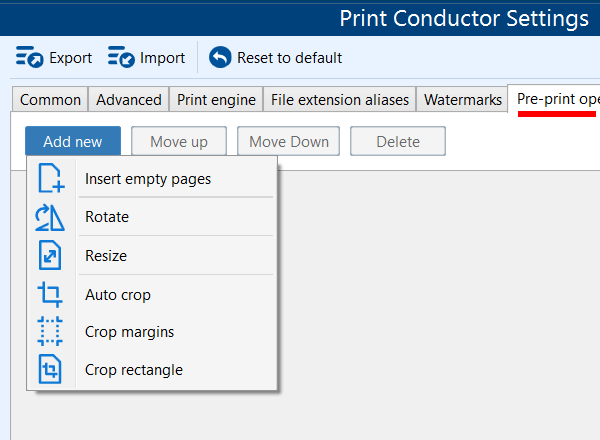
Task: Click the Insert empty pages icon
Action: [51, 178]
